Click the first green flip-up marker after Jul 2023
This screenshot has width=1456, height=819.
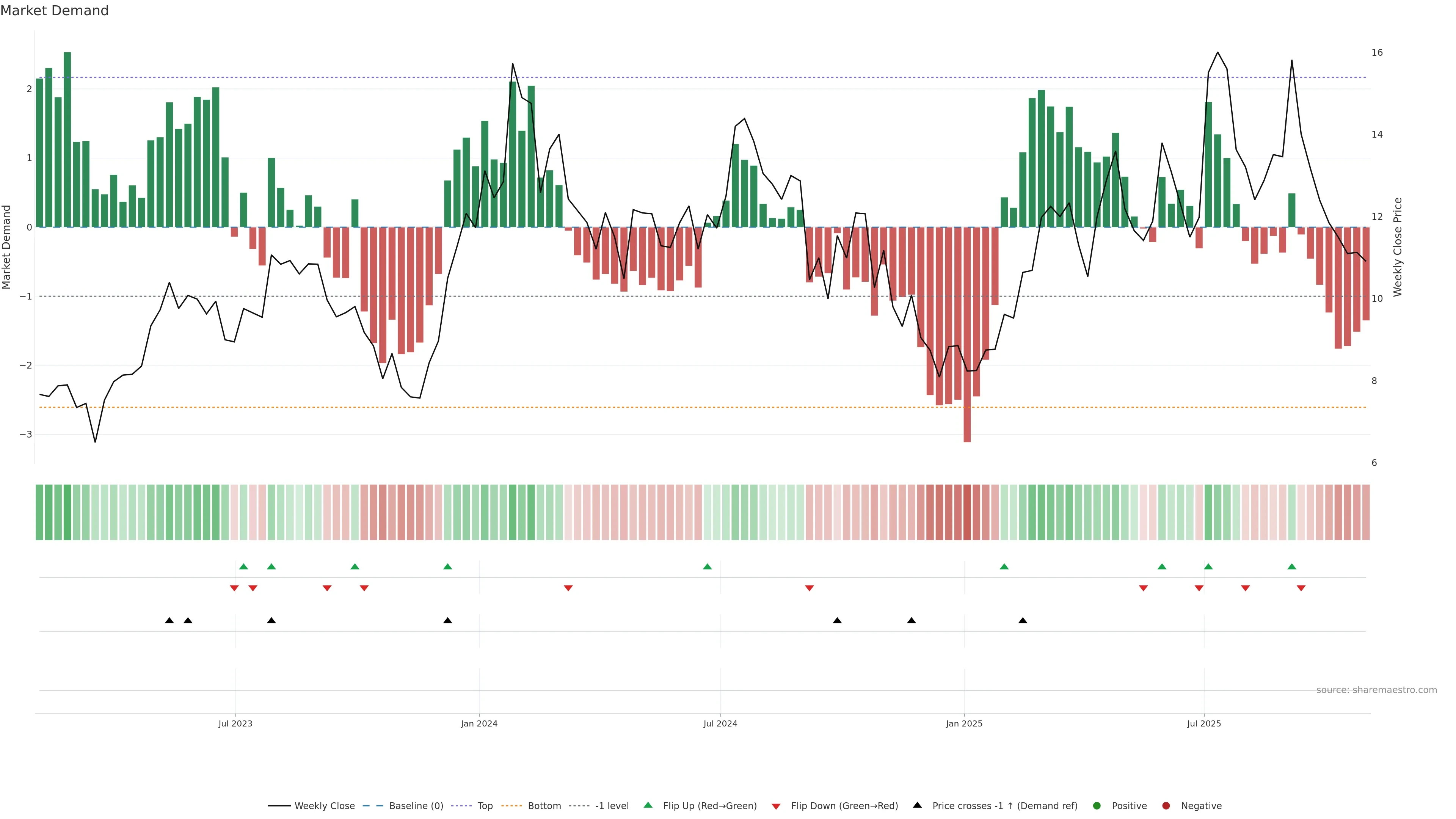click(243, 567)
